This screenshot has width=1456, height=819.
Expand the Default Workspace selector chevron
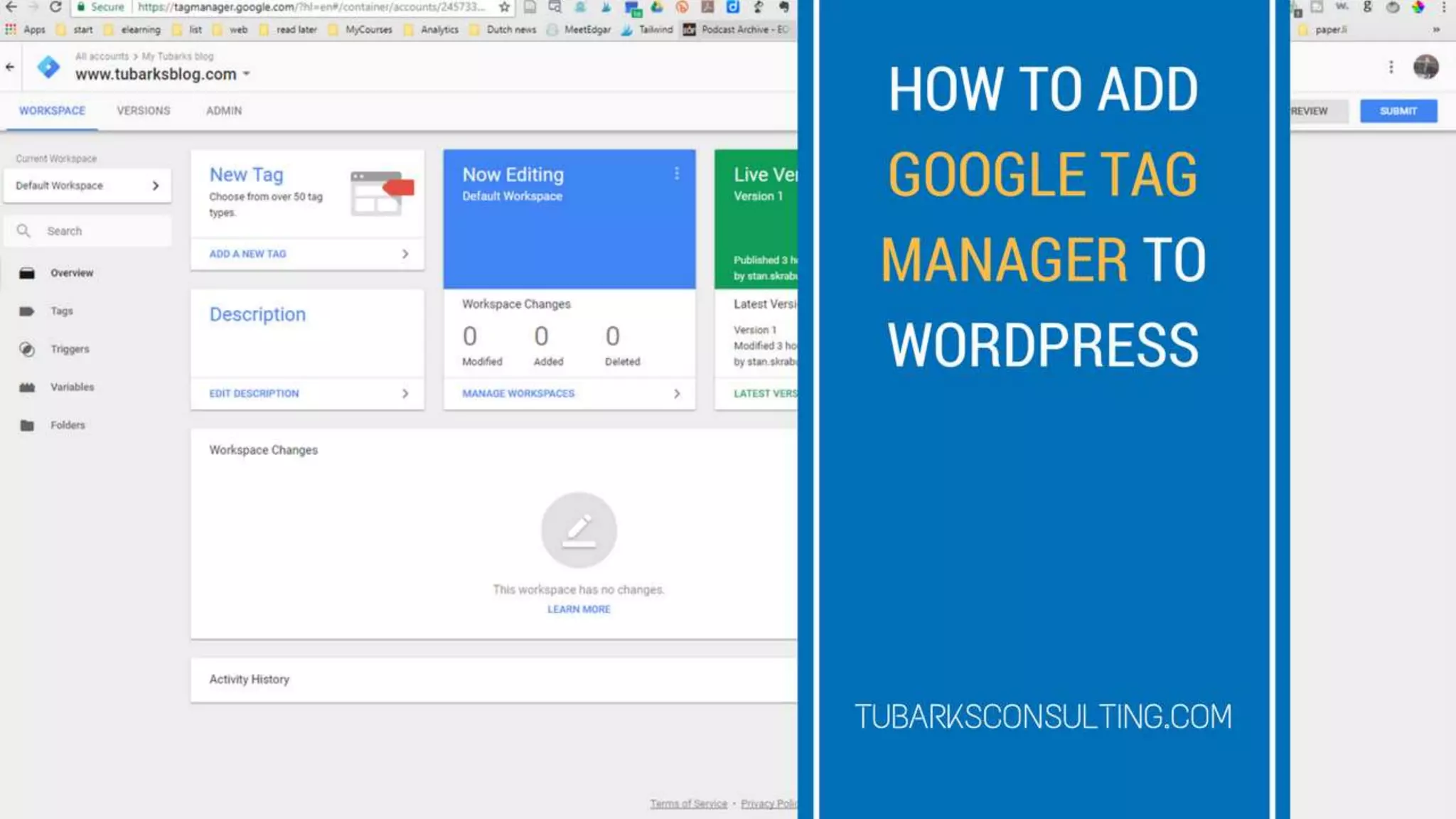(x=156, y=186)
